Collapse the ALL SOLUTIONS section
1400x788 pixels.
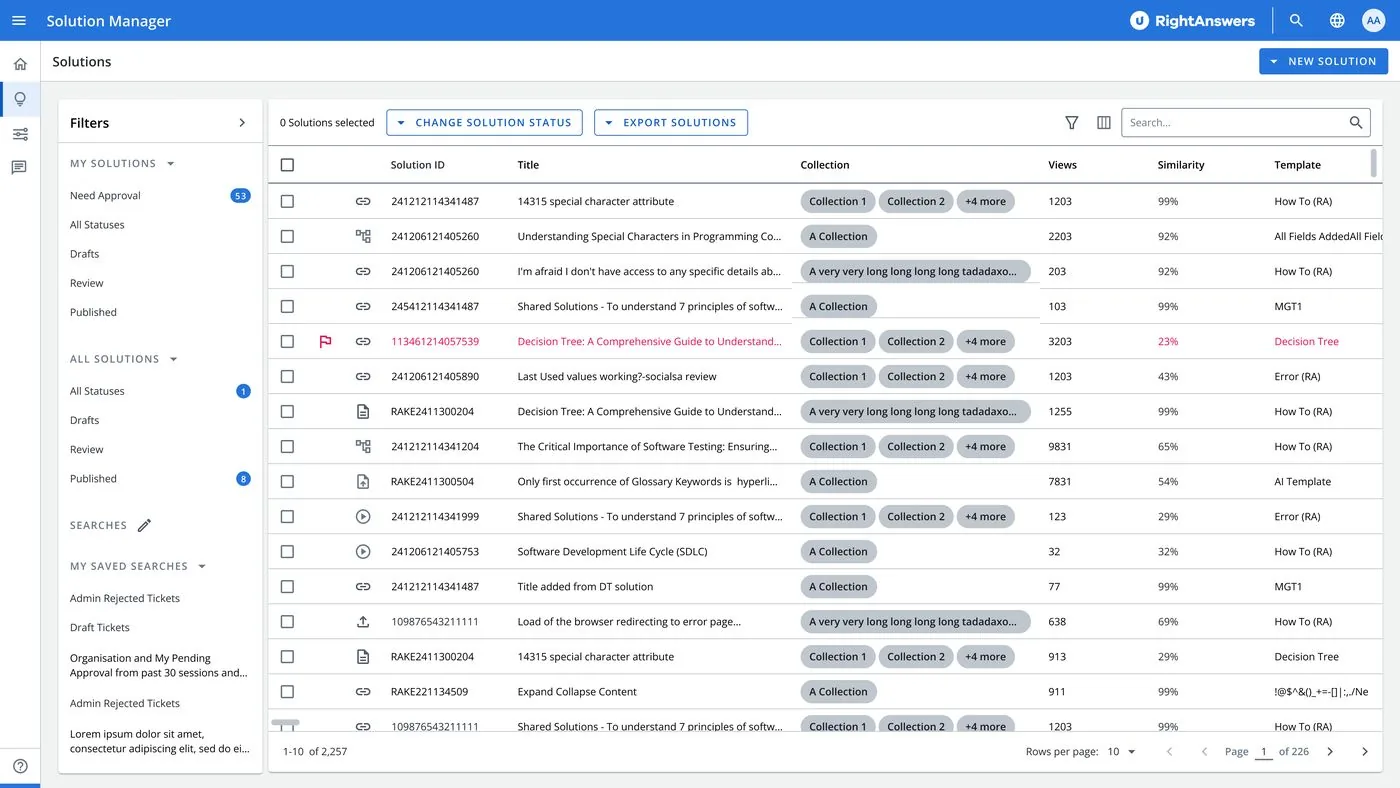174,359
